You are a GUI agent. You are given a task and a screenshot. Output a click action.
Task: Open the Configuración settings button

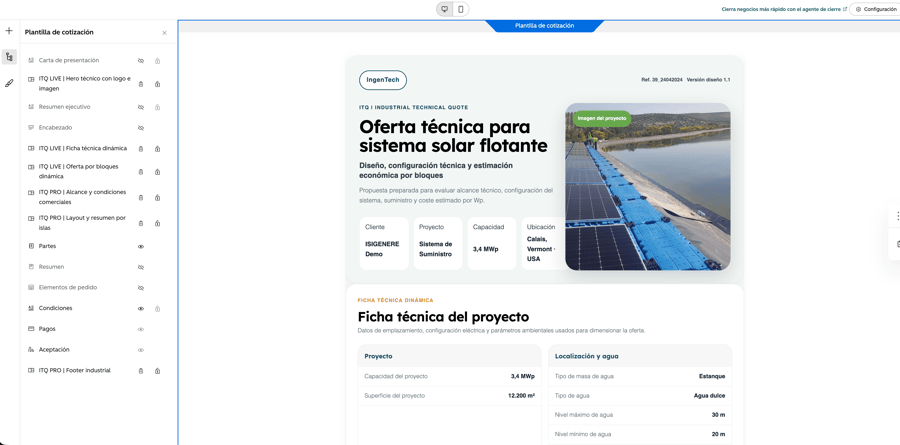pos(876,9)
